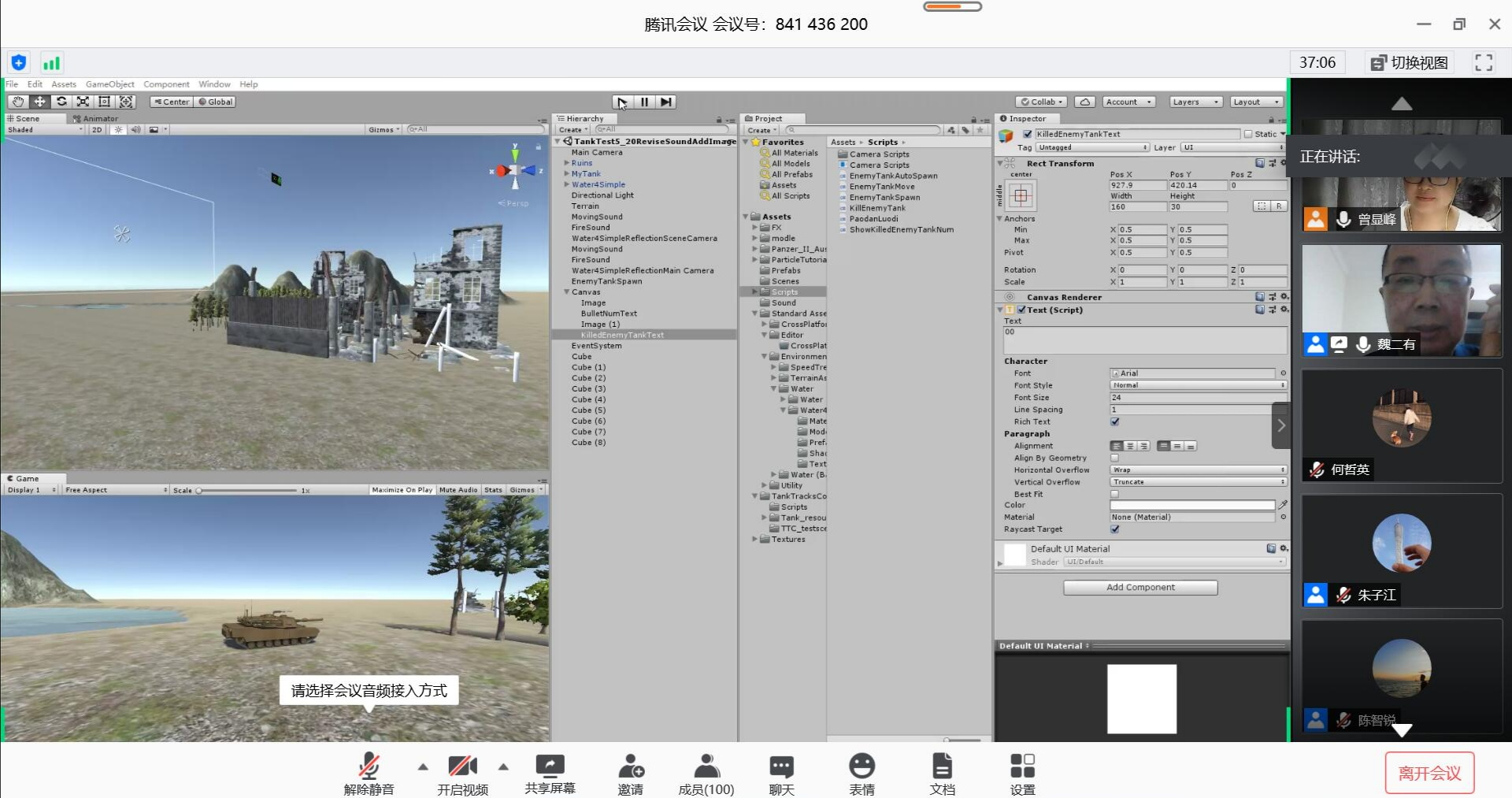Toggle Maximize On Play in Game view
Image resolution: width=1512 pixels, height=798 pixels.
click(x=402, y=490)
